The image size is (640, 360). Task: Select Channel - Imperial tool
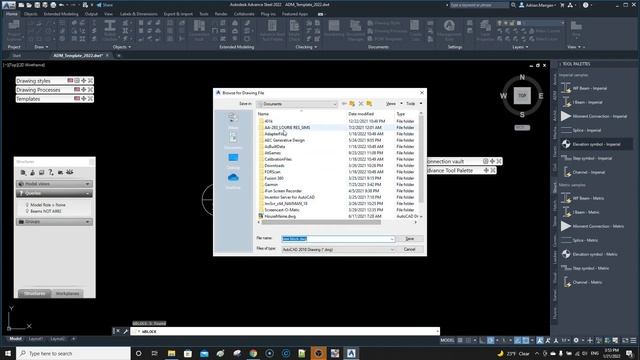pyautogui.click(x=584, y=172)
